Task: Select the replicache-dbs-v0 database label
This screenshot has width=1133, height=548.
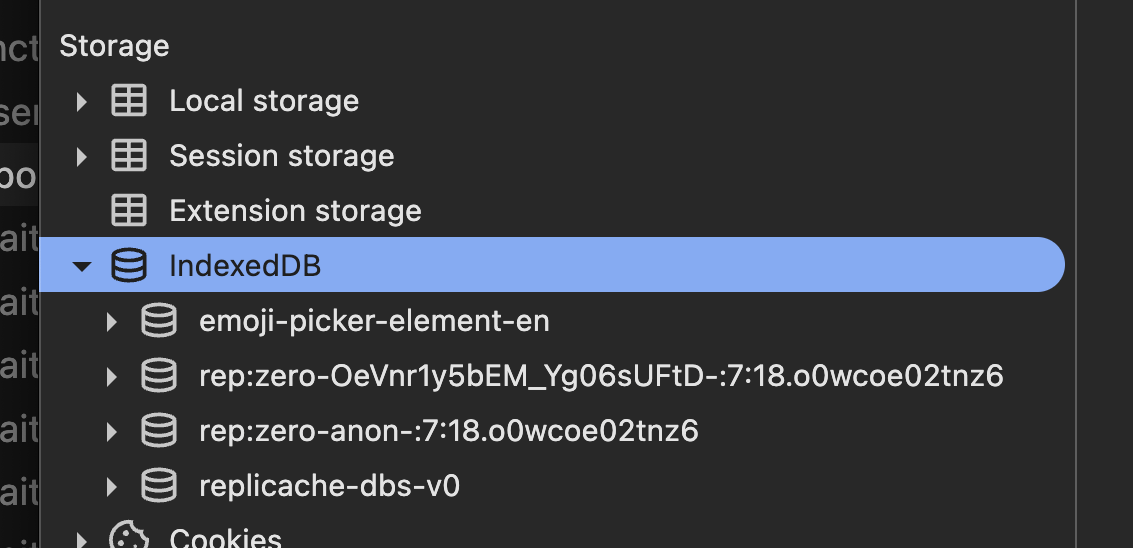Action: [x=329, y=486]
